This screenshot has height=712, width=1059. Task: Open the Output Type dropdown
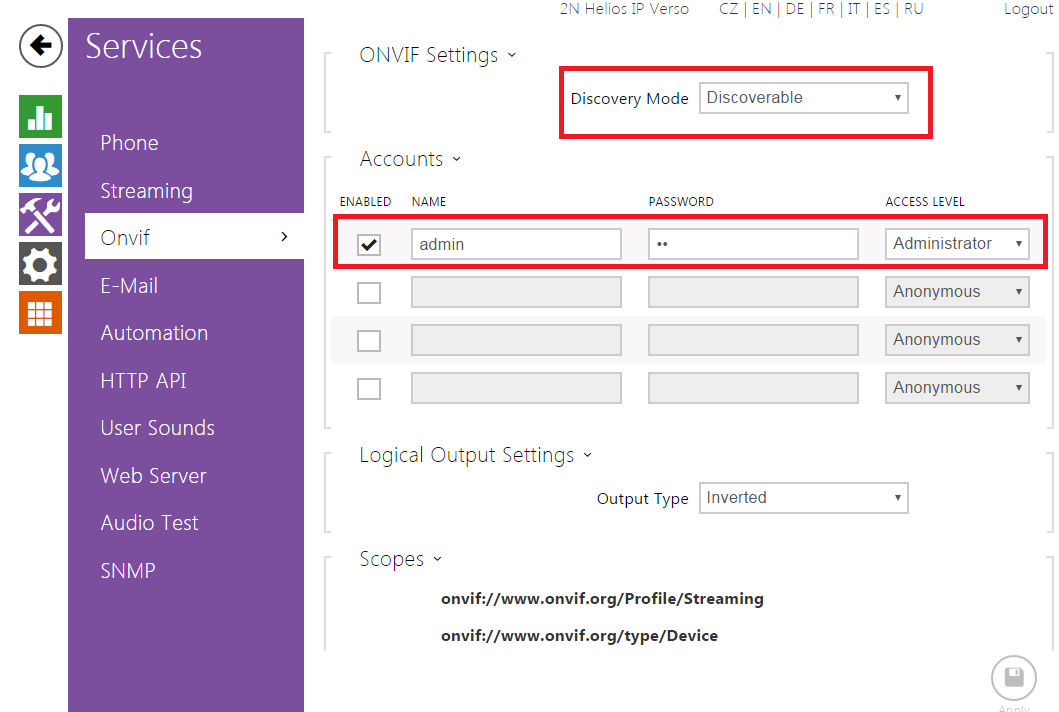(x=803, y=498)
